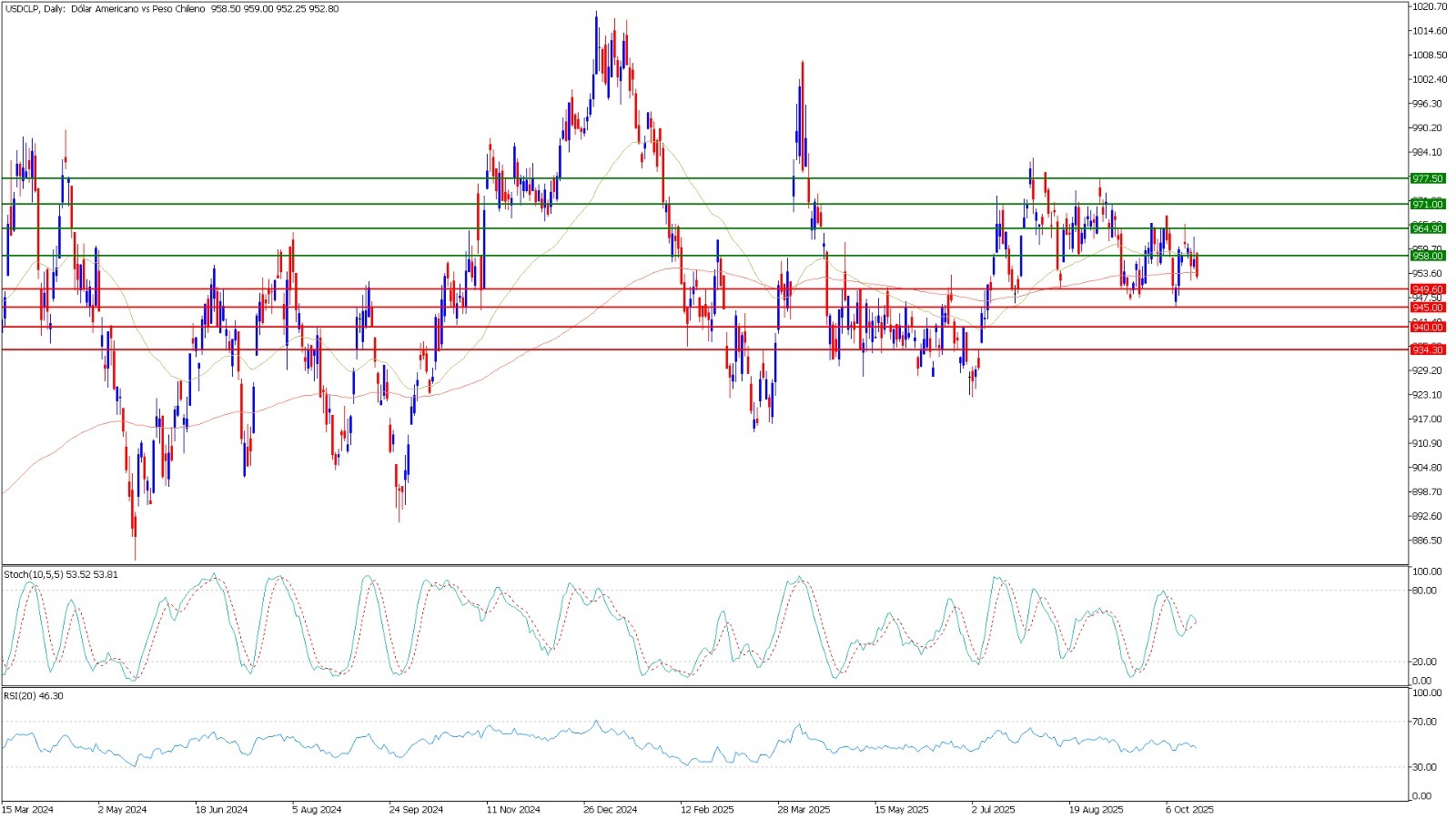This screenshot has width=1456, height=819.
Task: Click the Stochastic 80.00 axis level
Action: coord(1426,591)
